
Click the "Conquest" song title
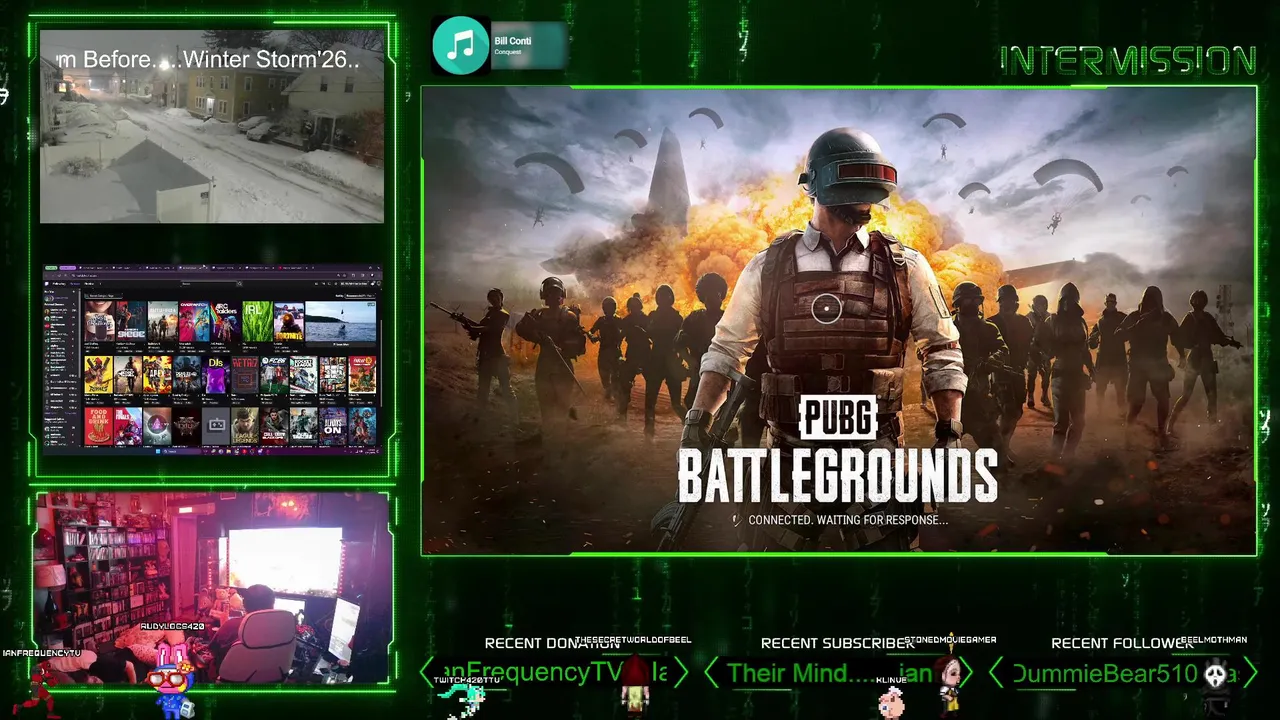507,52
